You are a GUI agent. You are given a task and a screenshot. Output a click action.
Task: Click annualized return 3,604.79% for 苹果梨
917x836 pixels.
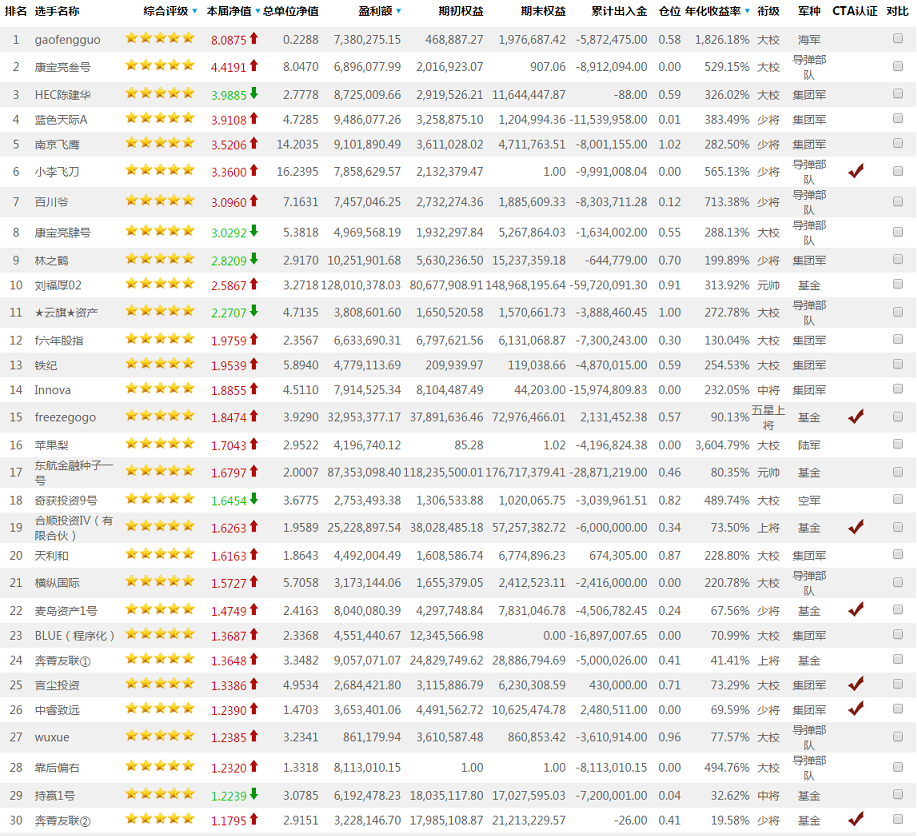pos(722,445)
